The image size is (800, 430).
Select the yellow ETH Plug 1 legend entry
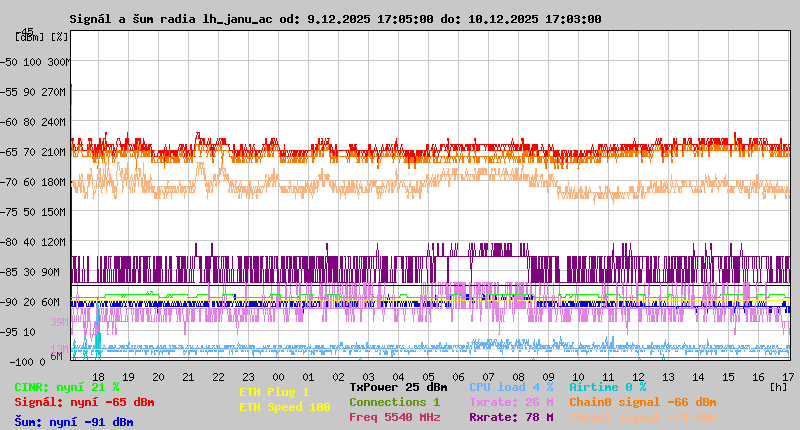point(274,393)
